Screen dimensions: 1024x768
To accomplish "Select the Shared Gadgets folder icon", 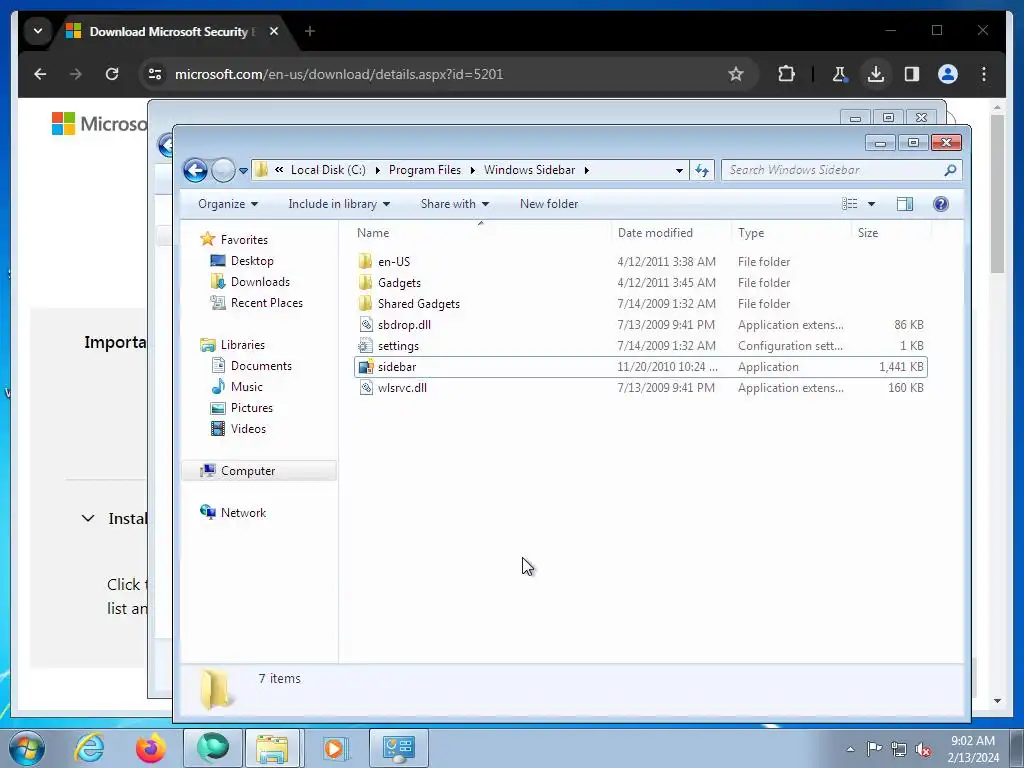I will (x=366, y=304).
